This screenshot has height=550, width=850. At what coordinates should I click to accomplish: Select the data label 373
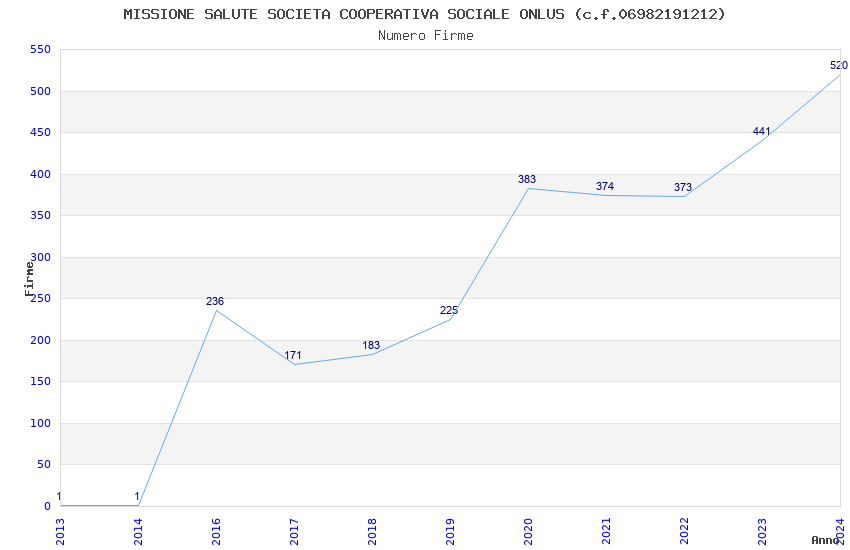click(x=683, y=187)
